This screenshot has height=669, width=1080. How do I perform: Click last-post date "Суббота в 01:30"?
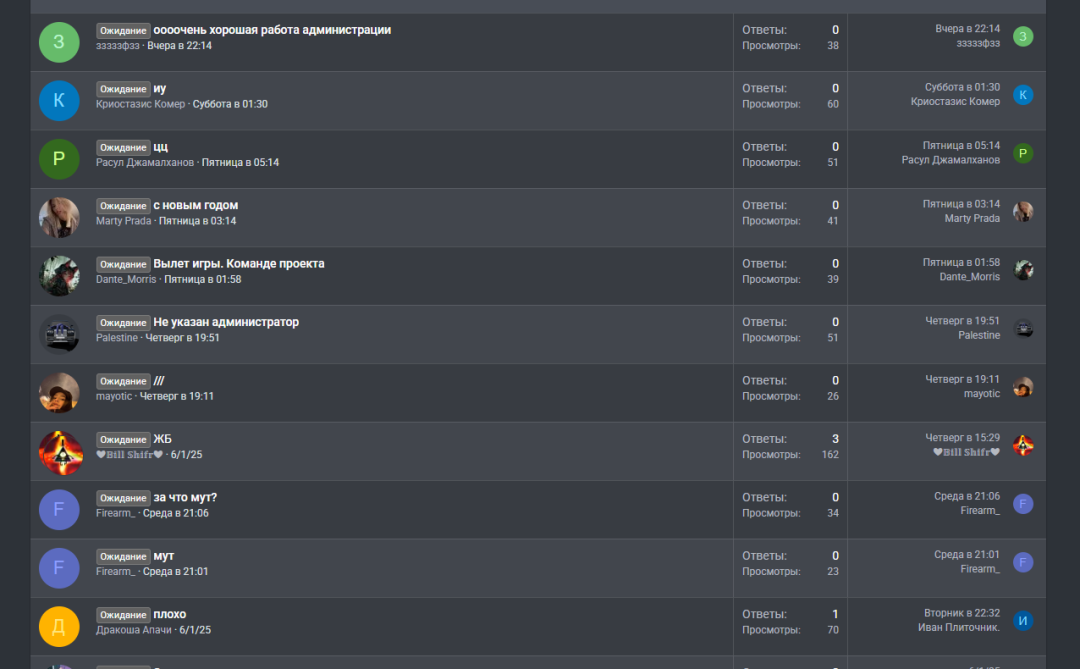pyautogui.click(x=962, y=88)
